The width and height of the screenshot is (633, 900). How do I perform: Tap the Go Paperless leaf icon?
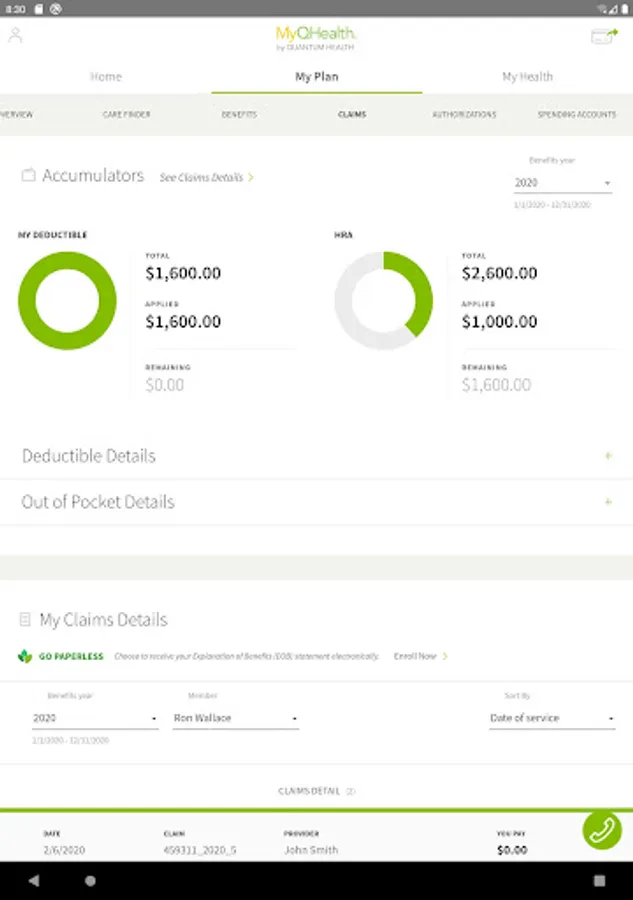(25, 656)
